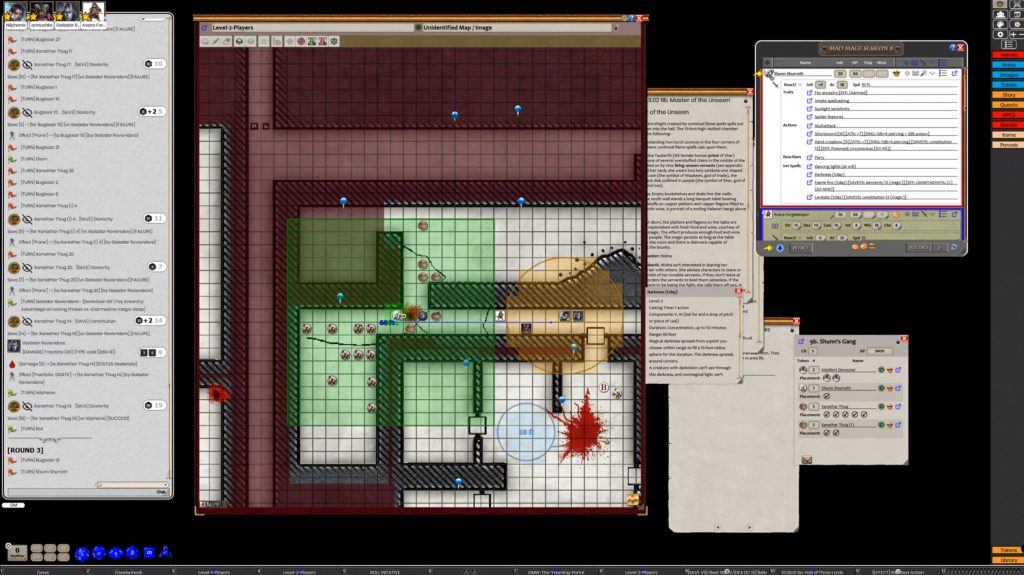
Task: Click story window next page arrow
Action: (x=749, y=527)
